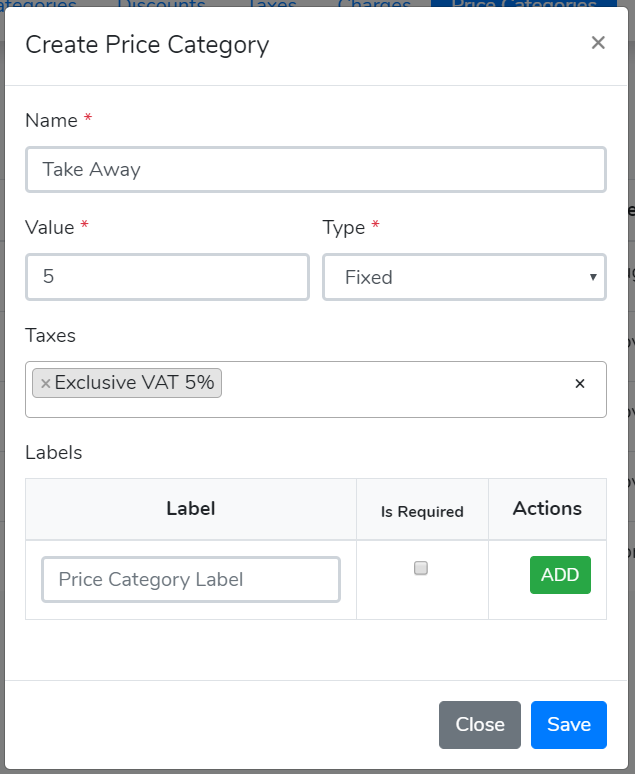Enable the Is Required checkbox
Viewport: 635px width, 774px height.
[421, 568]
